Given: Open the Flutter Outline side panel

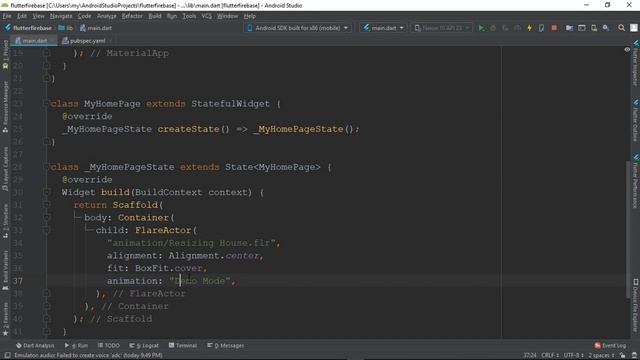Looking at the screenshot, I should click(636, 120).
